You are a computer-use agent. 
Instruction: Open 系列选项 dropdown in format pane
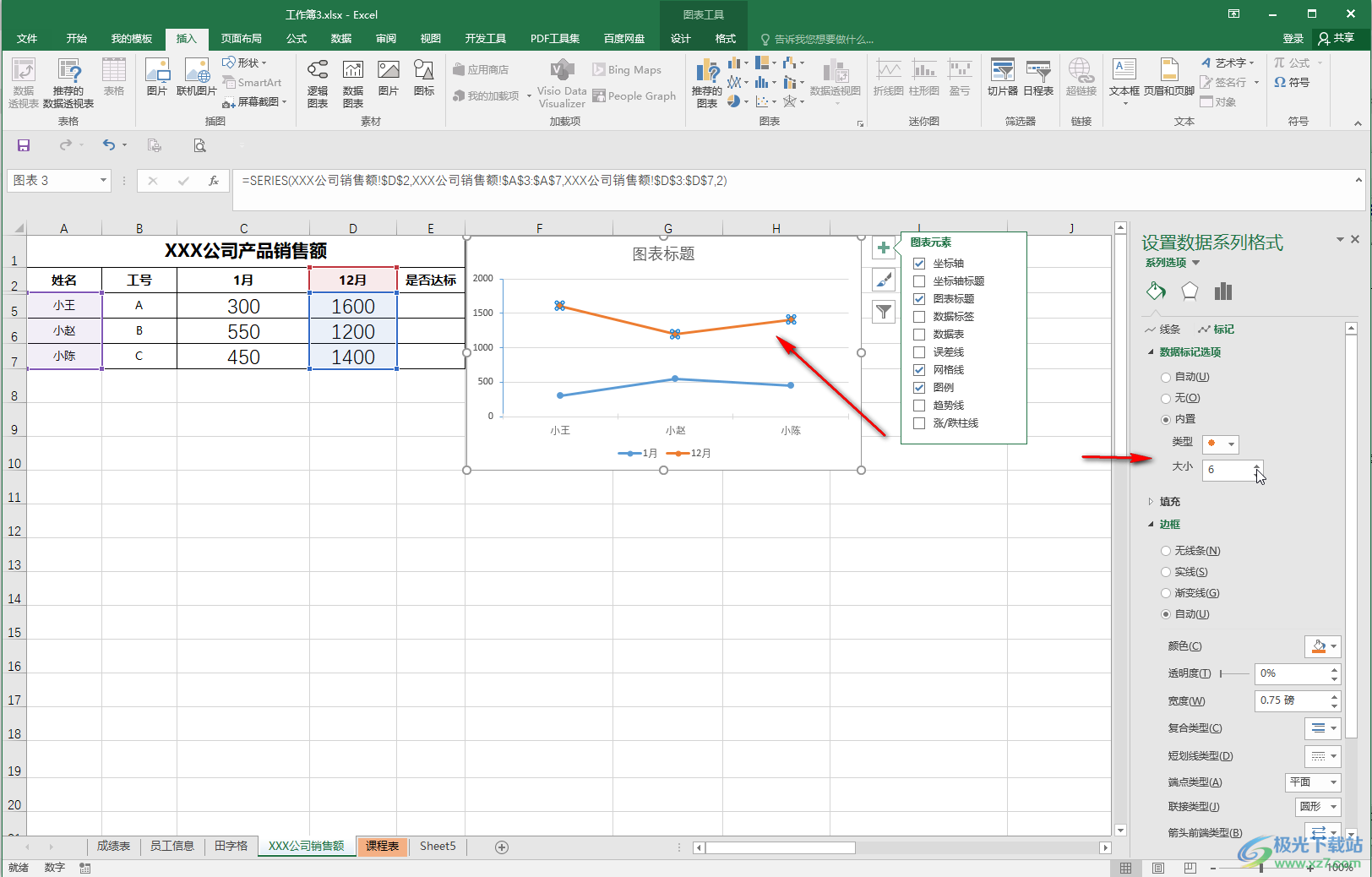click(1173, 263)
